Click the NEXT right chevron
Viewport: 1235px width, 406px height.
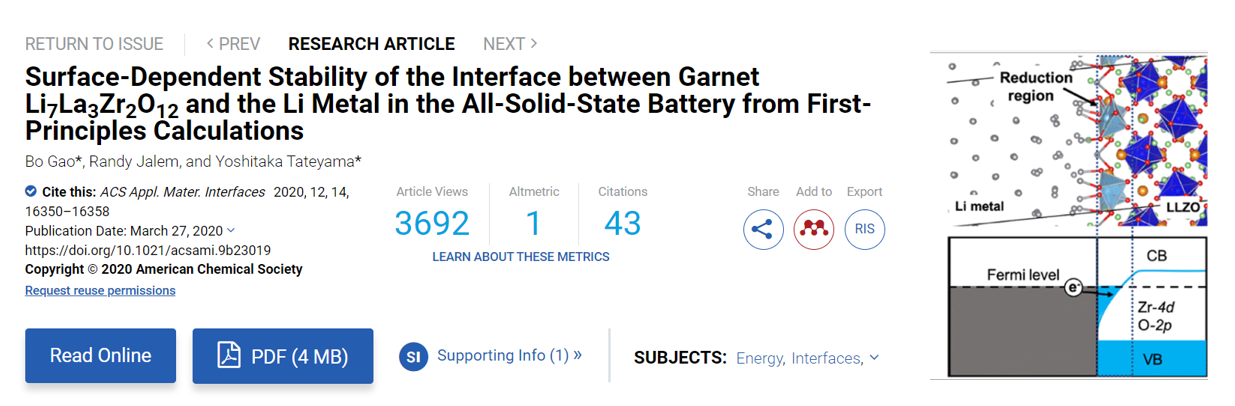coord(534,44)
